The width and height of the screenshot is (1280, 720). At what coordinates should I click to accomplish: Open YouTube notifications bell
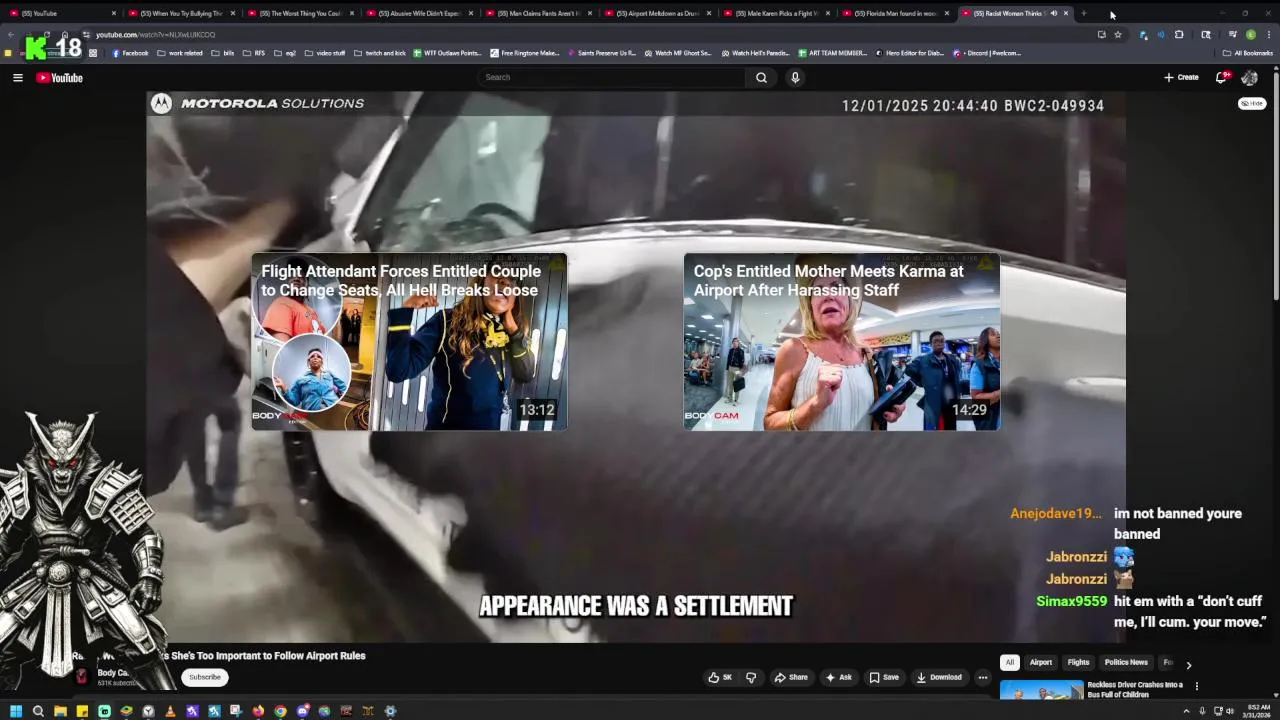1222,77
